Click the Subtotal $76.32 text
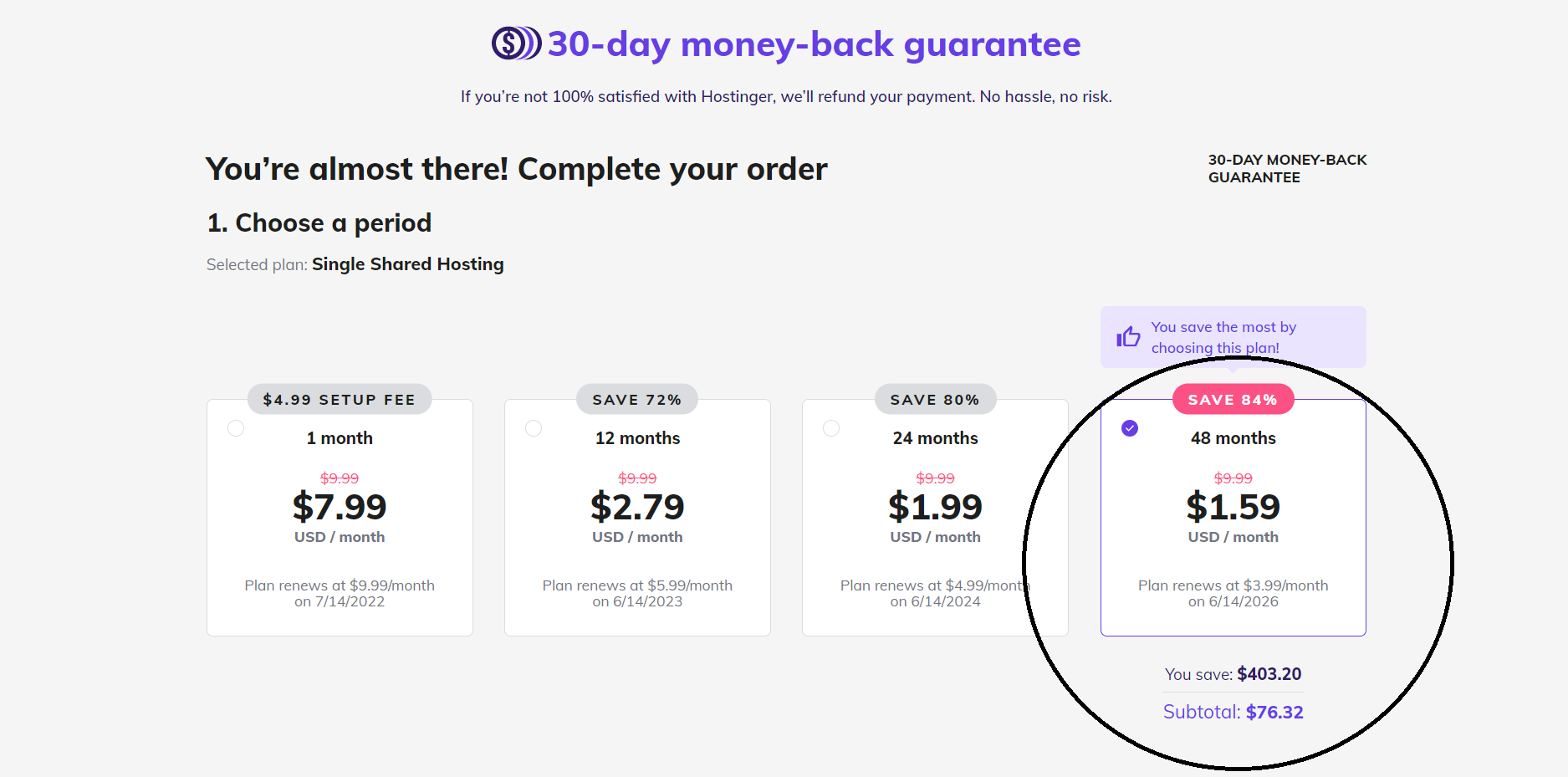1568x777 pixels. click(x=1233, y=712)
